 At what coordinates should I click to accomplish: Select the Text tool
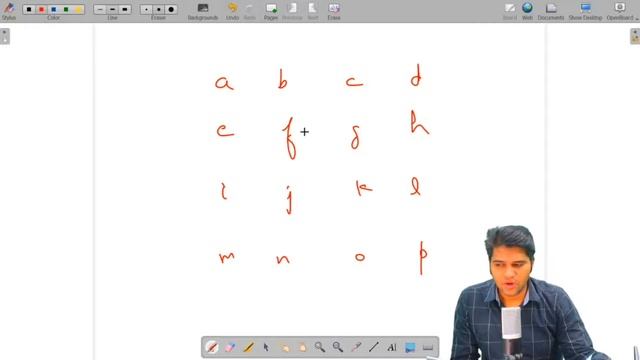(392, 347)
